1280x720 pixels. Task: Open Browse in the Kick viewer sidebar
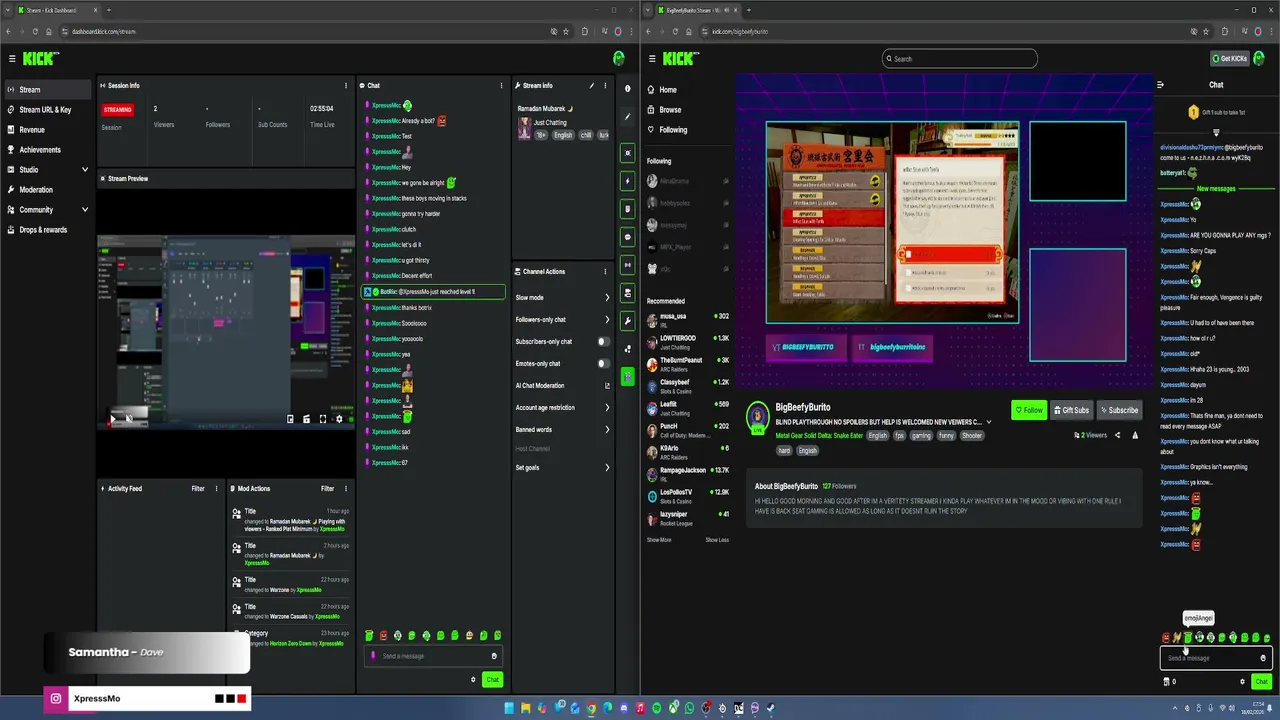point(670,110)
